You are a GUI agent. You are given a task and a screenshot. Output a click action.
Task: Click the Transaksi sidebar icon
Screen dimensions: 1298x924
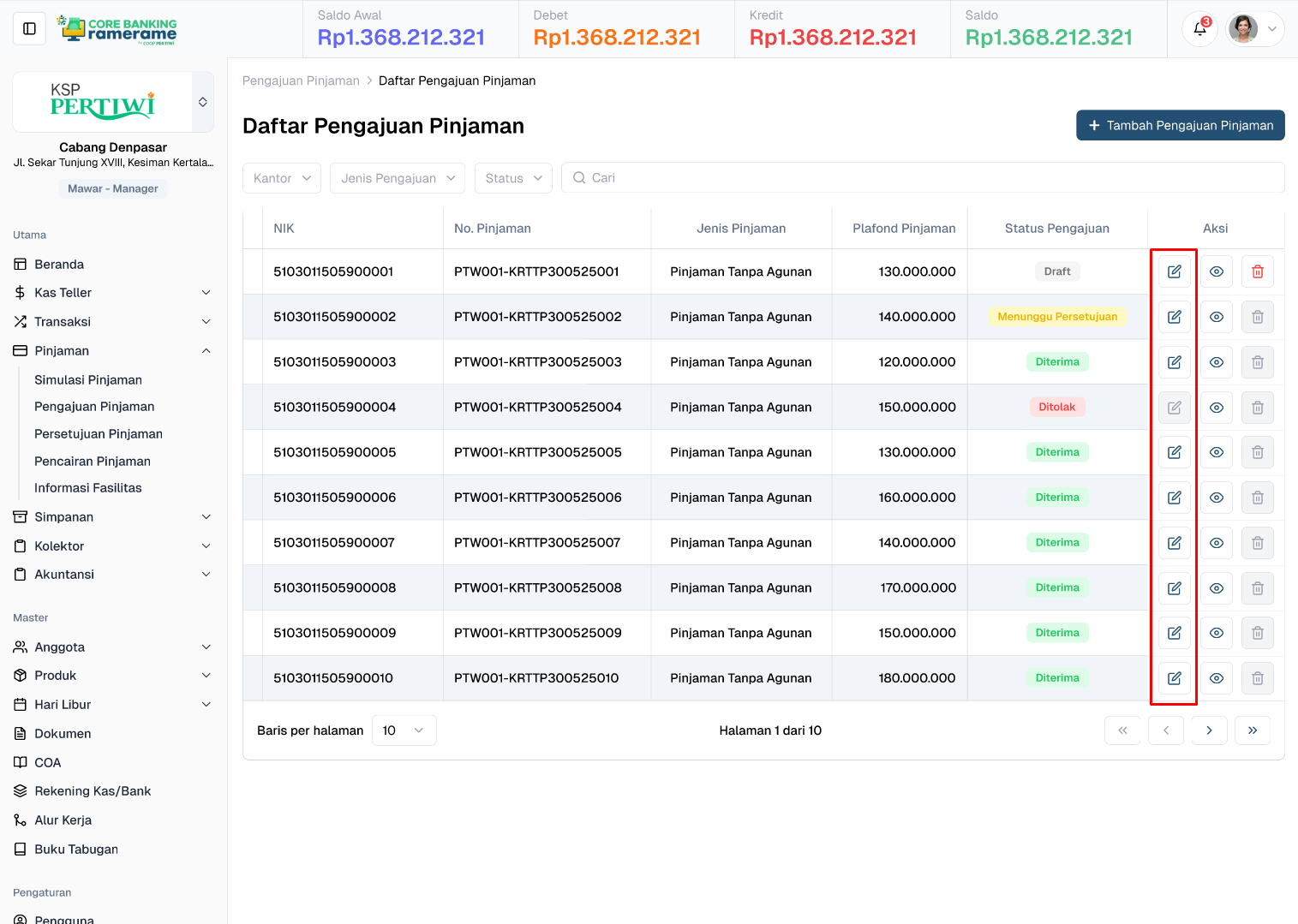tap(19, 321)
